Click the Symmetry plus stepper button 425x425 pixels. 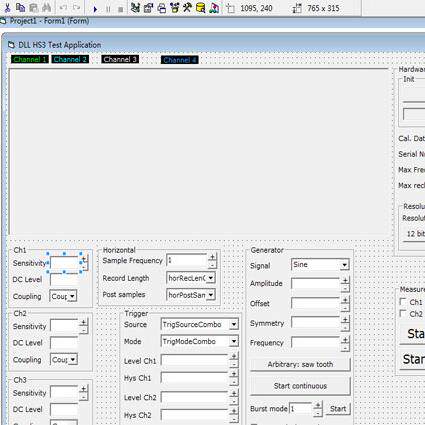pos(345,320)
